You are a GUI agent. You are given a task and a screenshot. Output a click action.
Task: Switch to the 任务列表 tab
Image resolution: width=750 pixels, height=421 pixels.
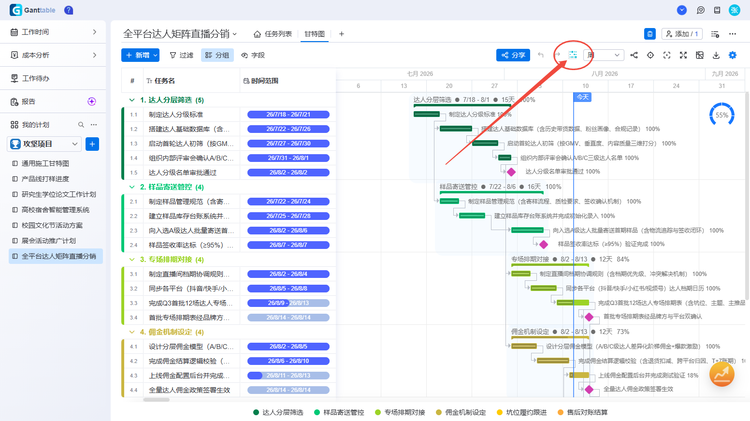(x=273, y=34)
